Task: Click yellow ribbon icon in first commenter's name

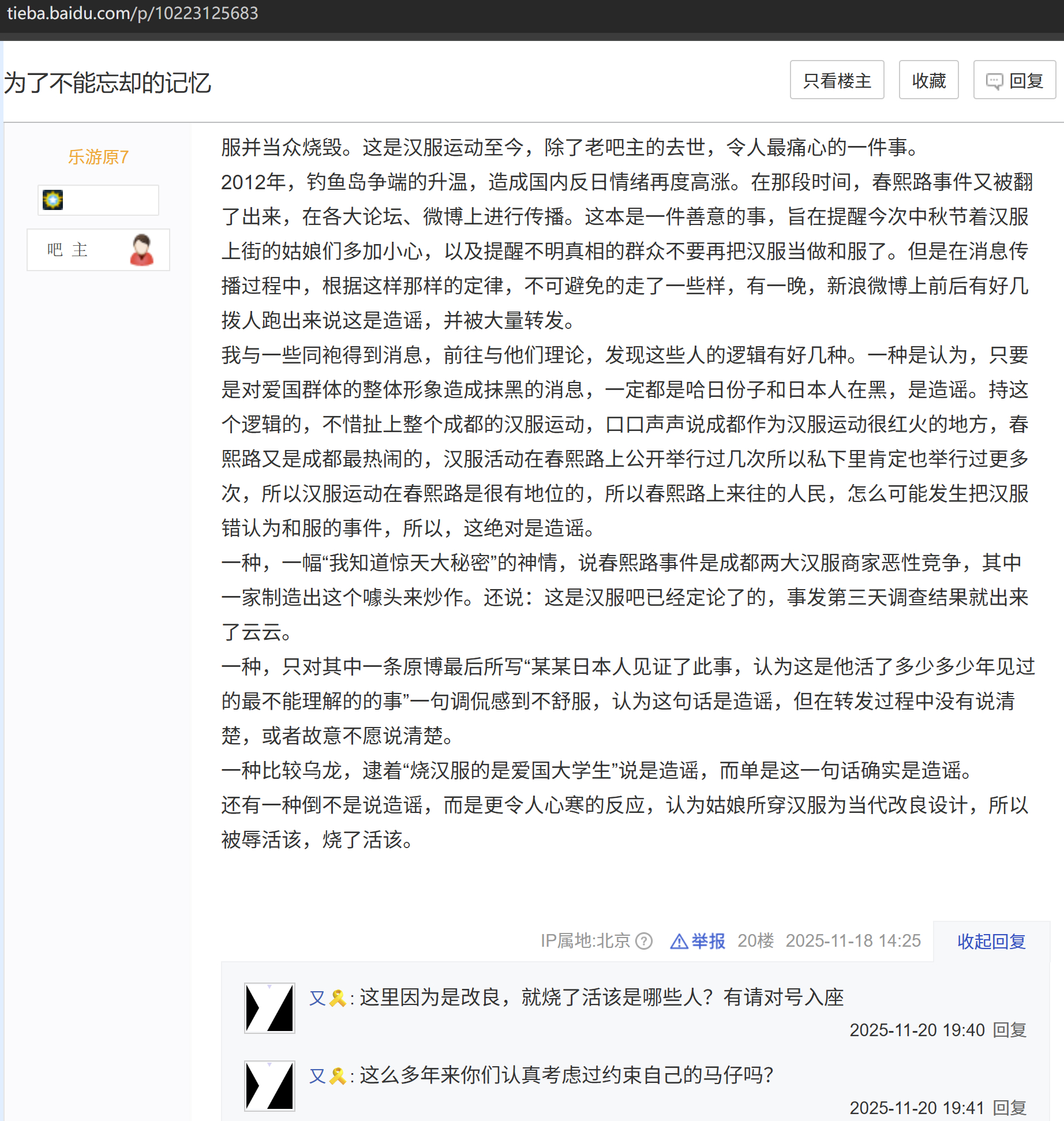Action: tap(337, 998)
